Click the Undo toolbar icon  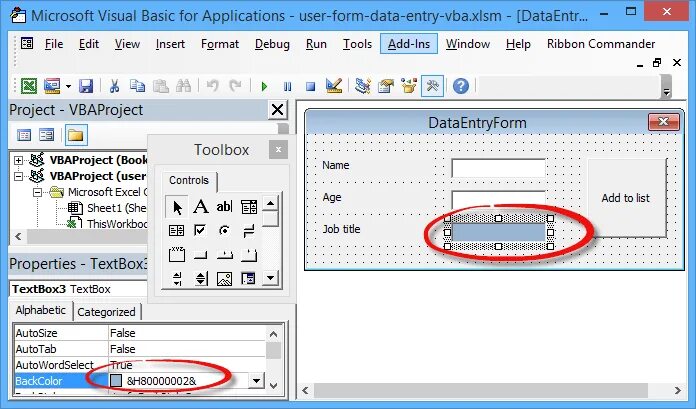213,85
